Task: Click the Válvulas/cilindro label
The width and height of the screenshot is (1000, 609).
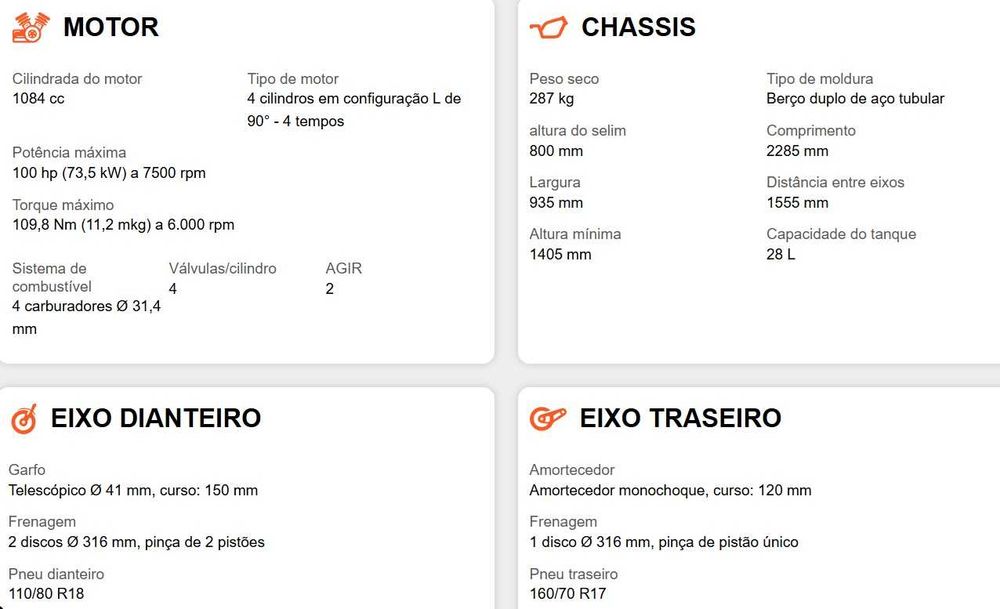Action: [223, 268]
